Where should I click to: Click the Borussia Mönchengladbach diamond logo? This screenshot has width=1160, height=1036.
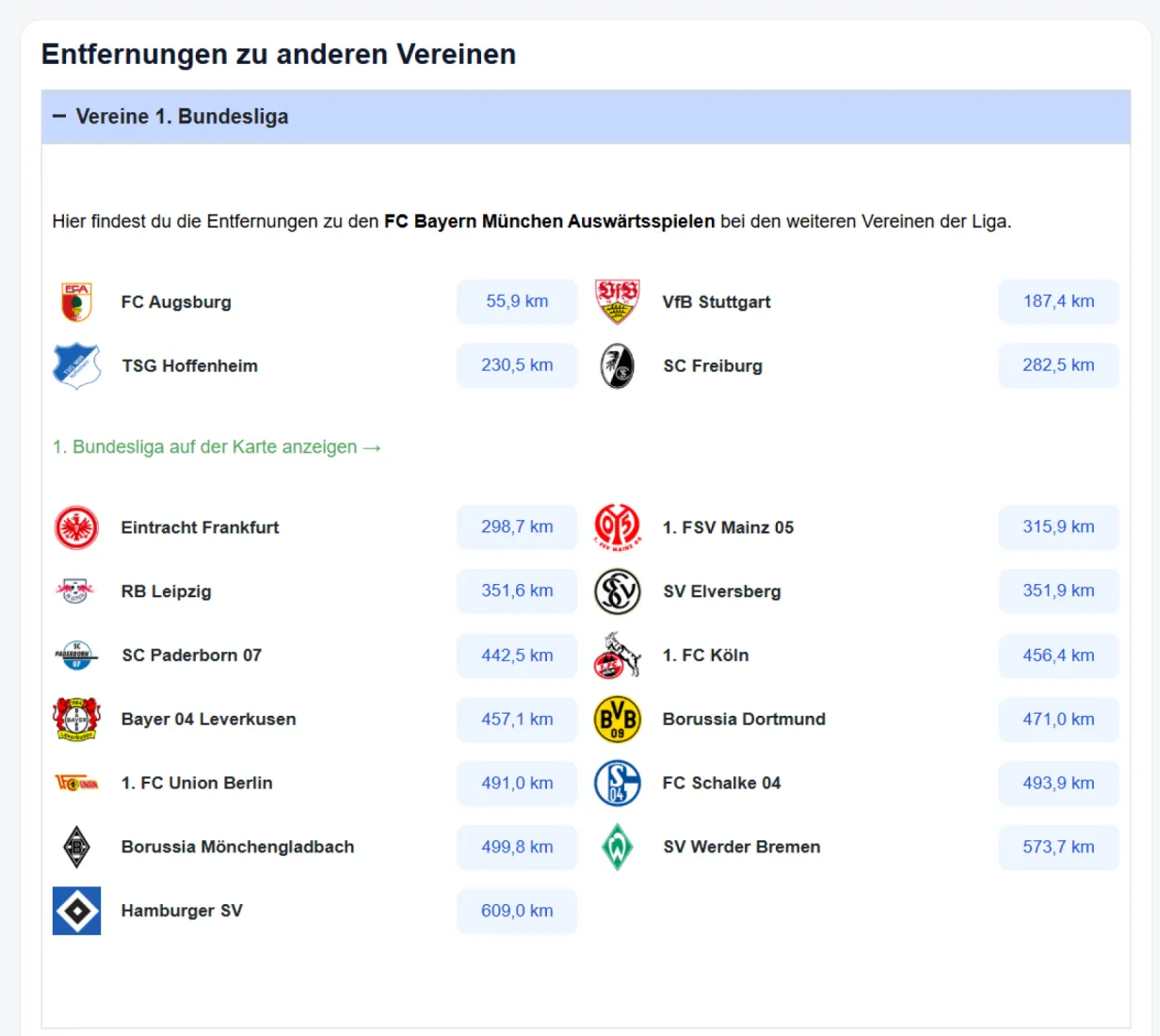tap(76, 848)
